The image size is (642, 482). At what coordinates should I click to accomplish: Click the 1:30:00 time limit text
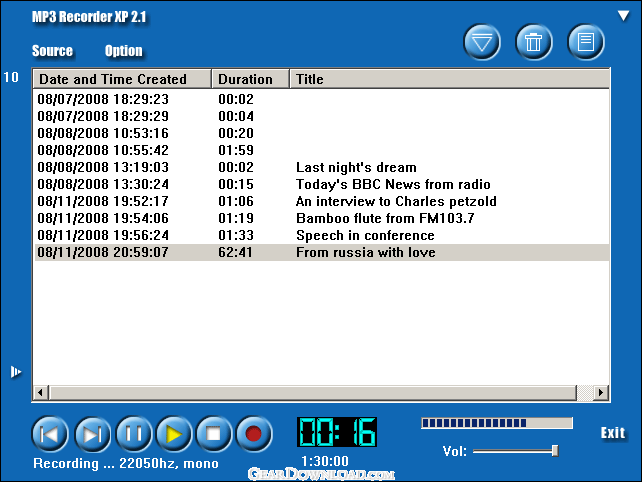click(325, 462)
